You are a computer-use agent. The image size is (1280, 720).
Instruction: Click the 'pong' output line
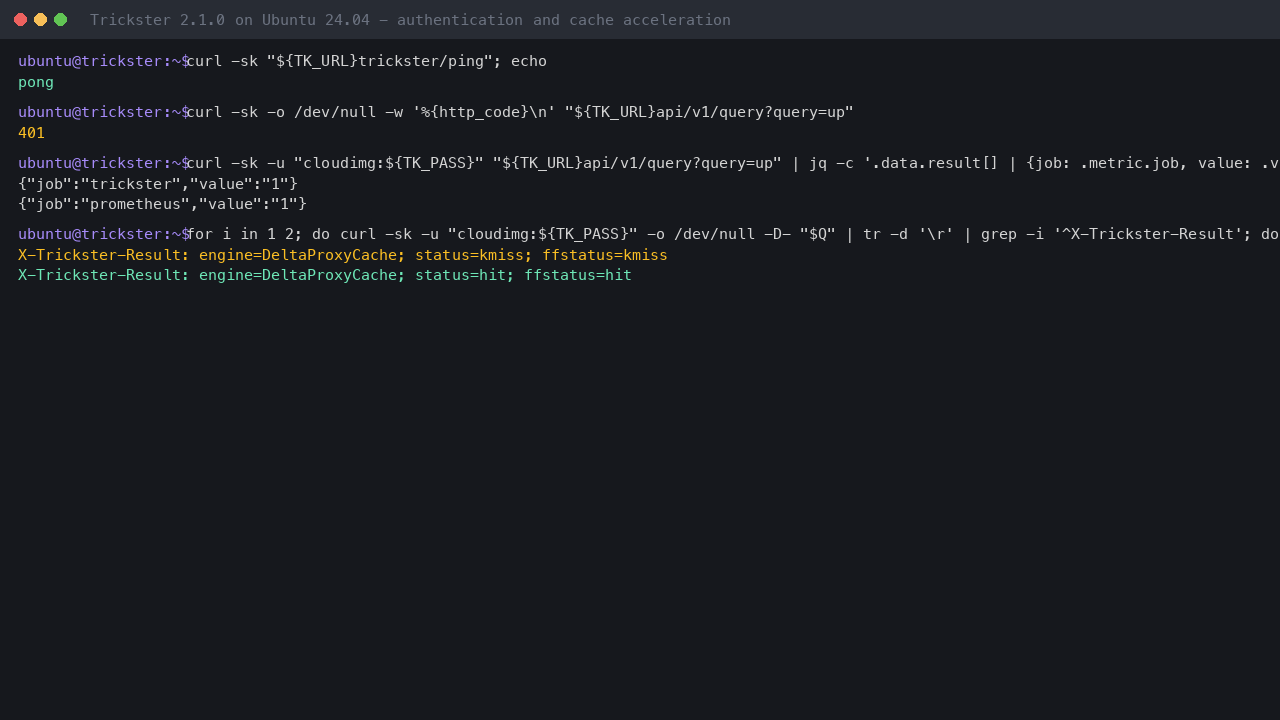point(36,82)
